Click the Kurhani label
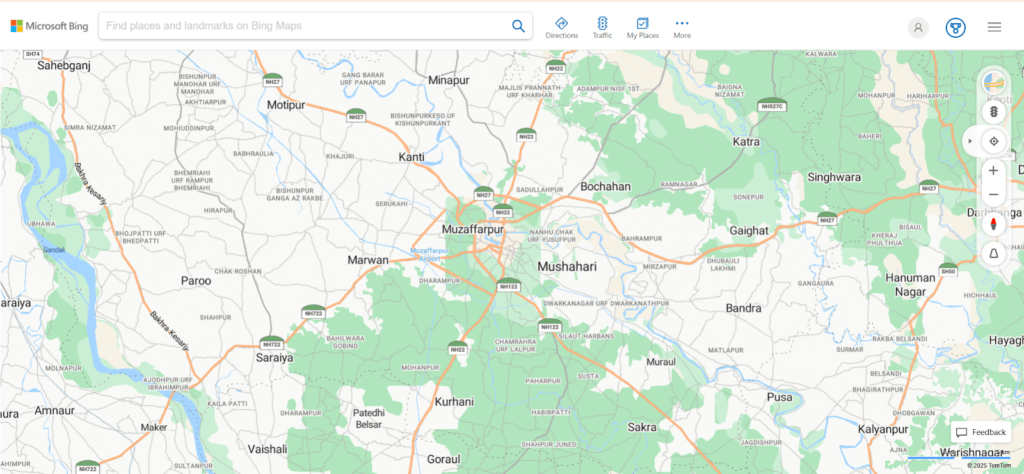 click(x=454, y=402)
